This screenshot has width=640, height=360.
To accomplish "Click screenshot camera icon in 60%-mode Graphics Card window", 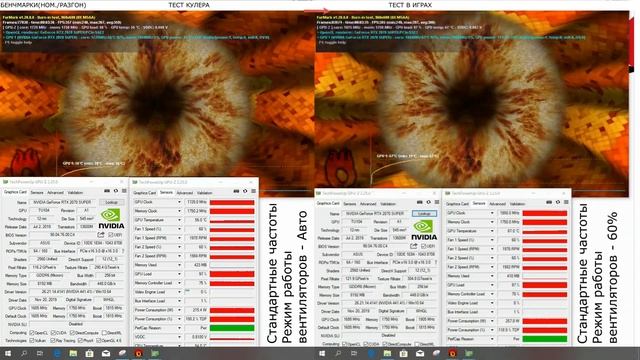I will 420,202.
